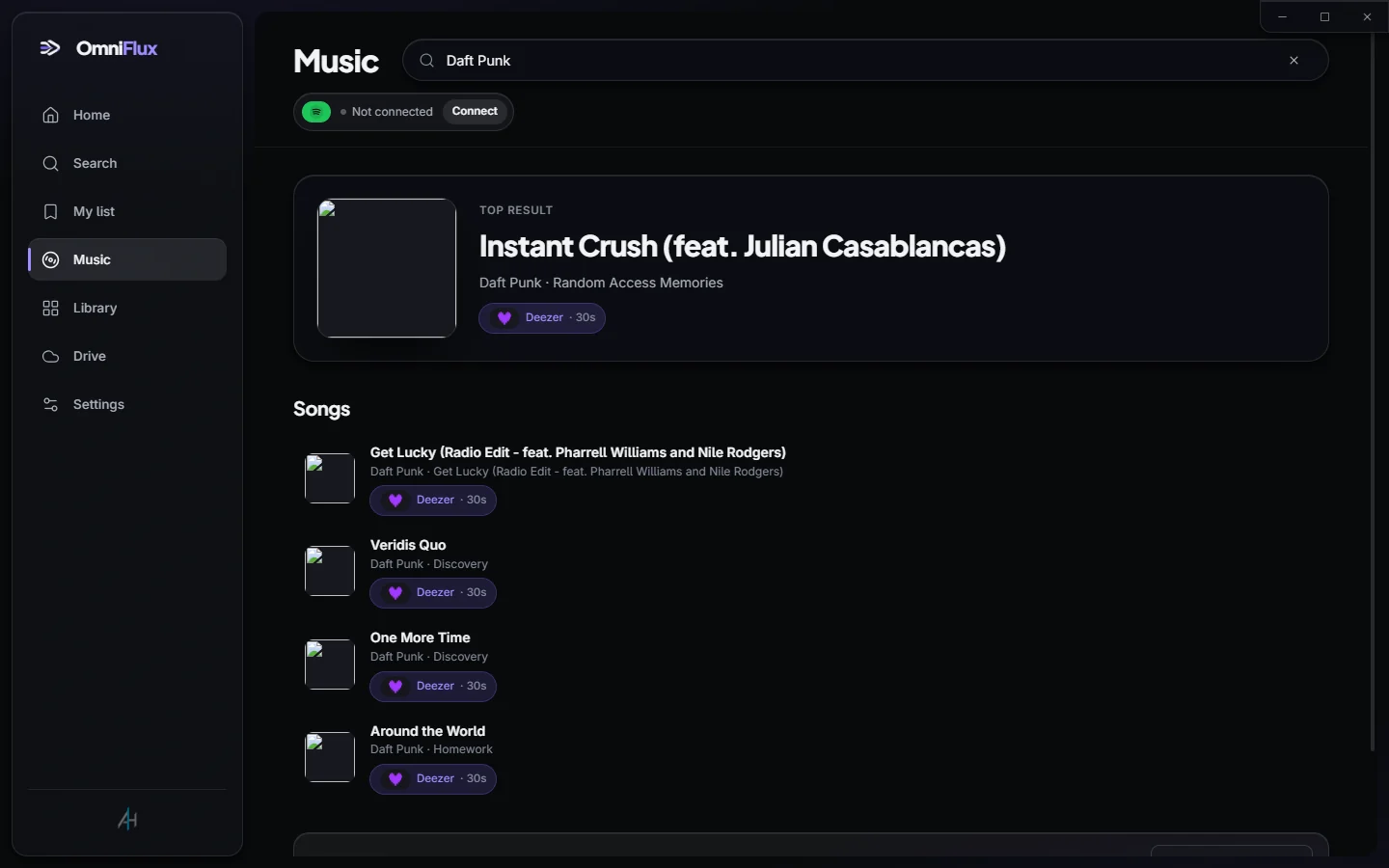Clear the search with the X icon

tap(1294, 61)
